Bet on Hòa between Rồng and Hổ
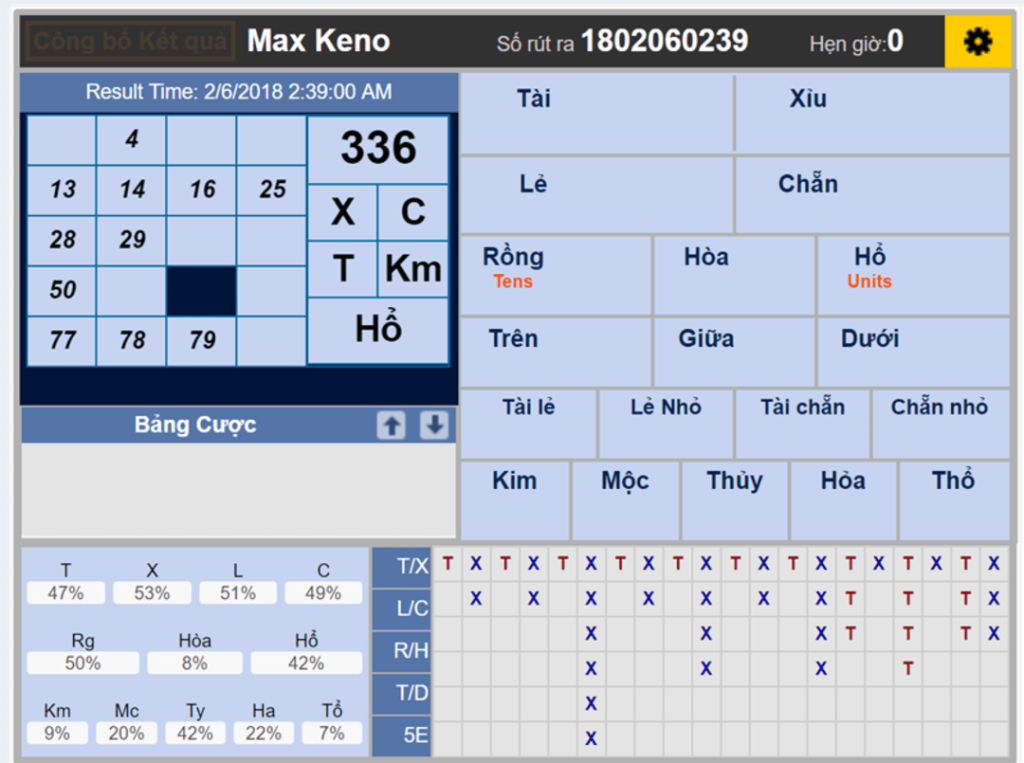1024x763 pixels. (735, 276)
